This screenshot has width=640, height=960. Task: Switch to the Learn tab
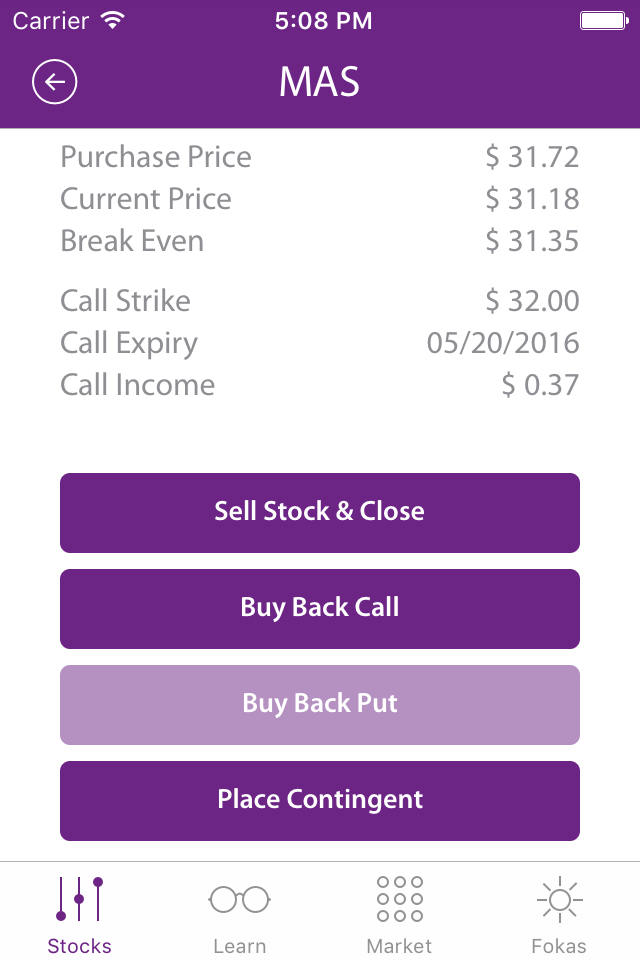240,914
